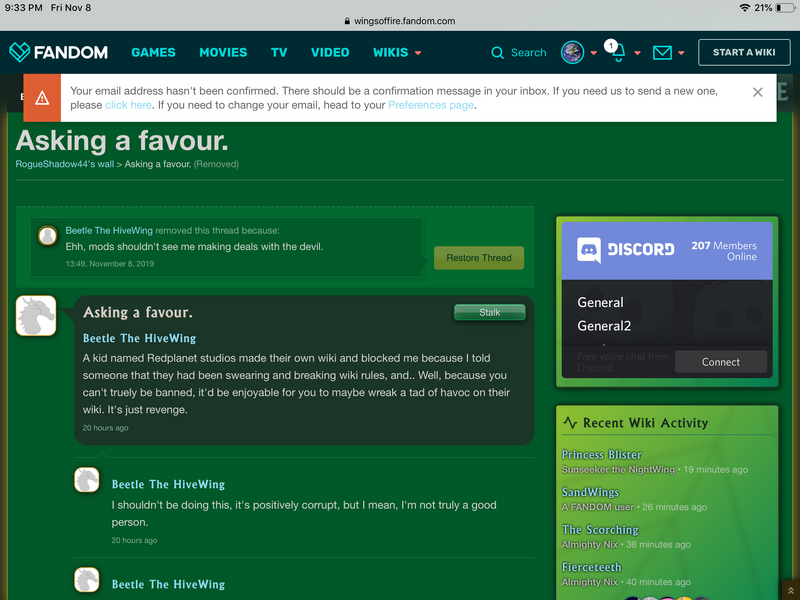Open the MOVIES menu item

point(223,53)
